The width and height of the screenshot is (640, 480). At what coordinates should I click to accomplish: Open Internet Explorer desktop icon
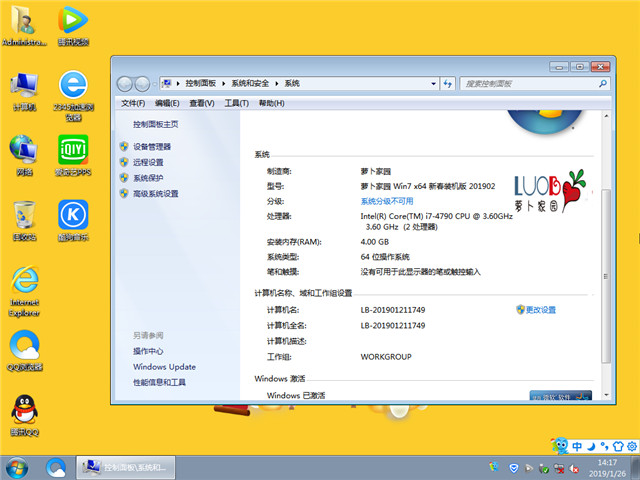pos(24,291)
